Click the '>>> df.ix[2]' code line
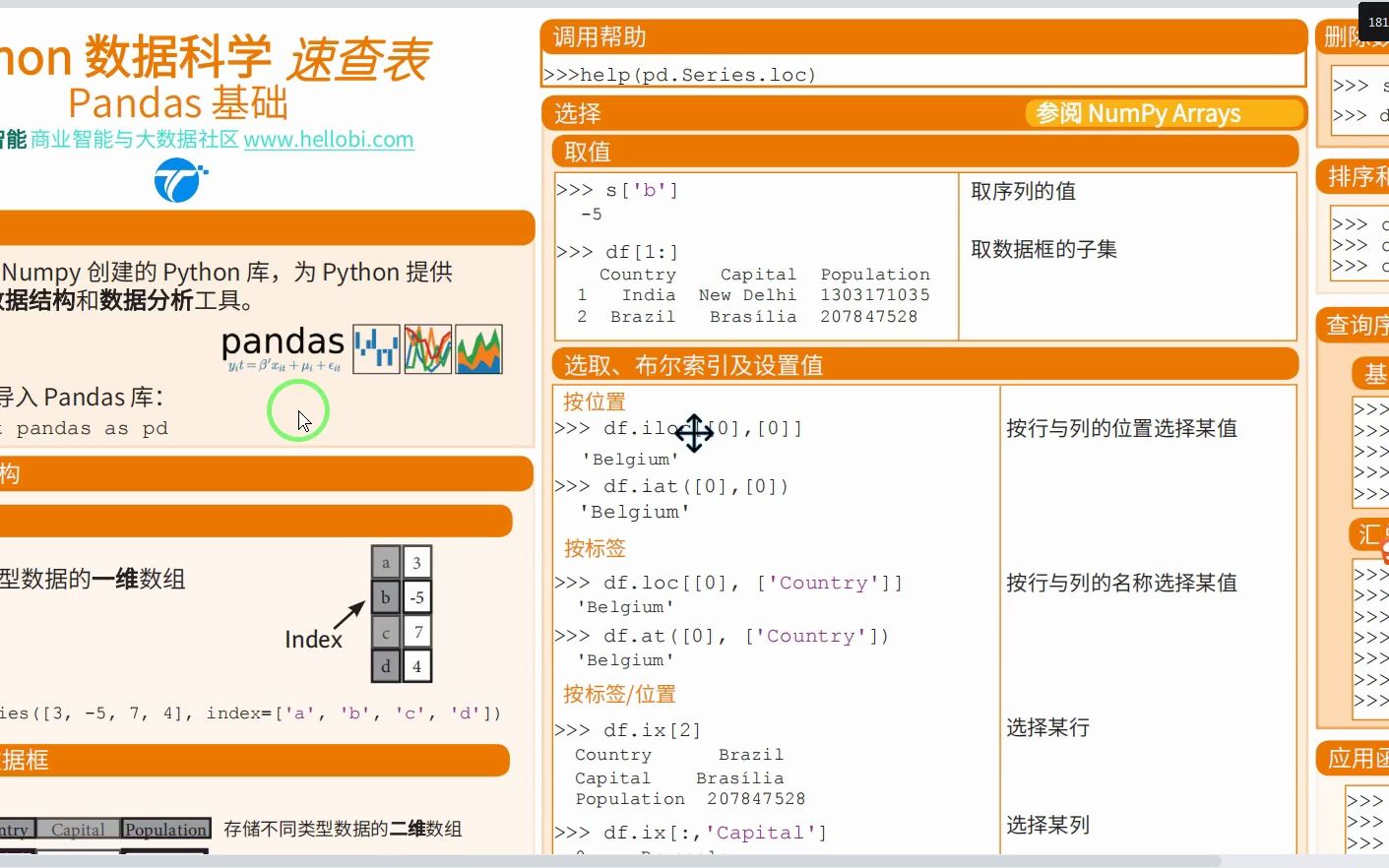 coord(628,730)
